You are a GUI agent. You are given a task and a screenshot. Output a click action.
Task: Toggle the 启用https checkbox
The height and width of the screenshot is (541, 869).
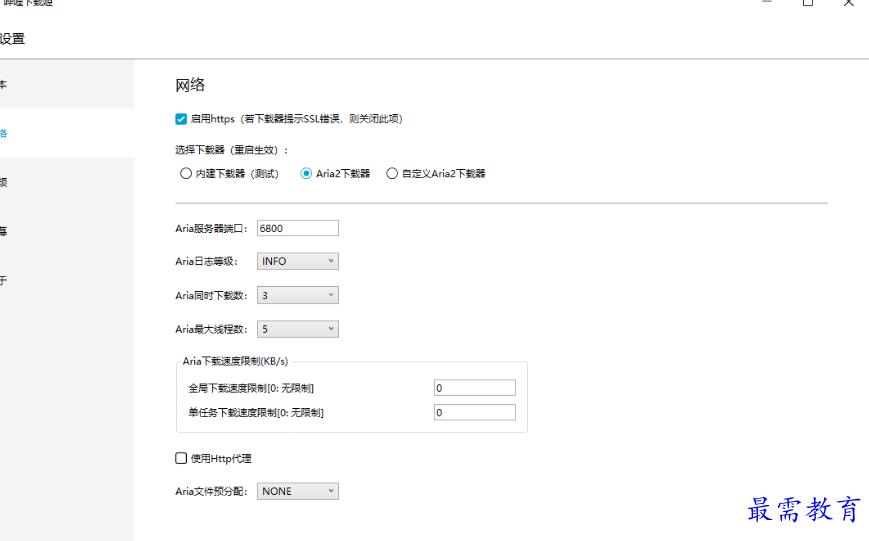(181, 119)
